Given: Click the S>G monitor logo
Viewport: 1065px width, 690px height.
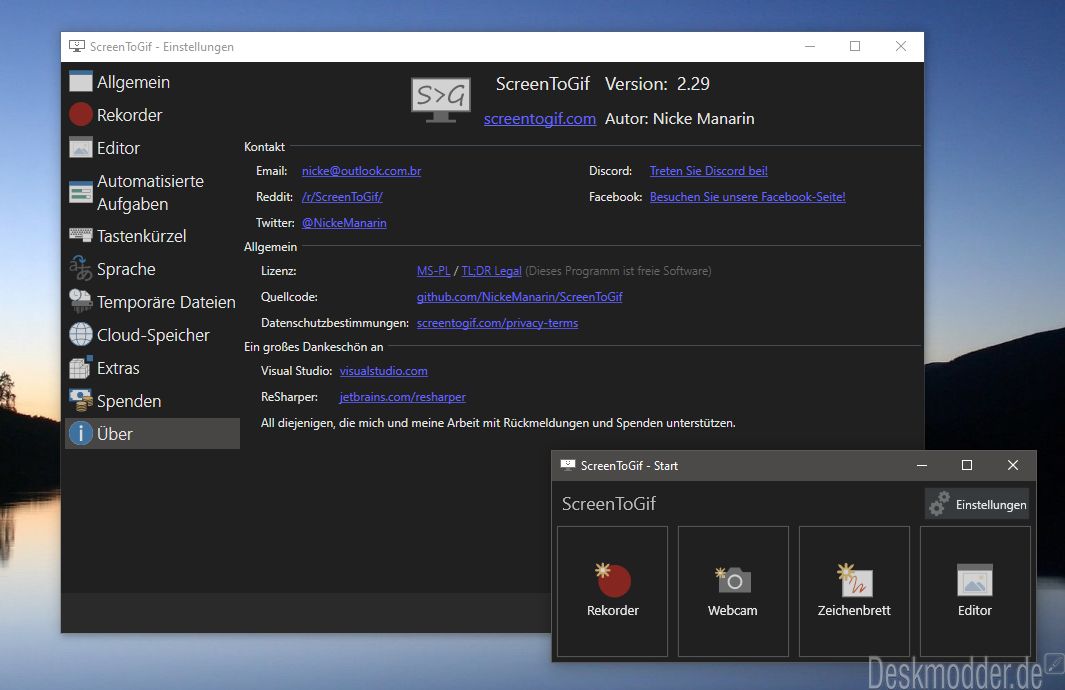Looking at the screenshot, I should coord(441,99).
